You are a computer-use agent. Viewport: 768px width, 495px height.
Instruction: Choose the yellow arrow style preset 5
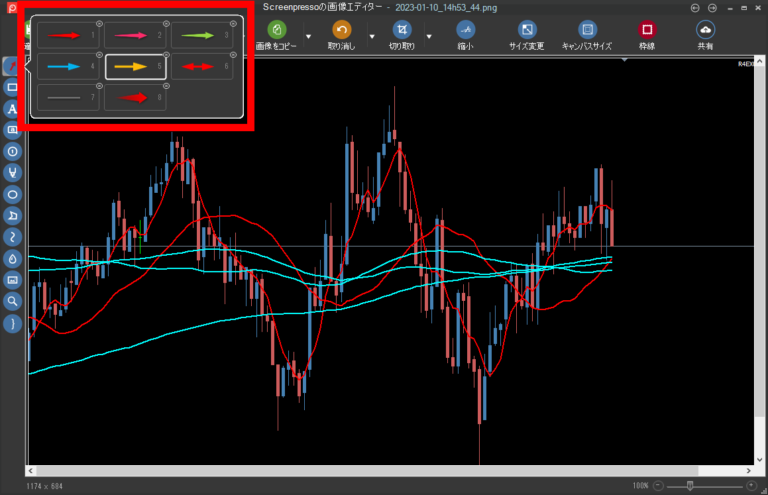(136, 67)
